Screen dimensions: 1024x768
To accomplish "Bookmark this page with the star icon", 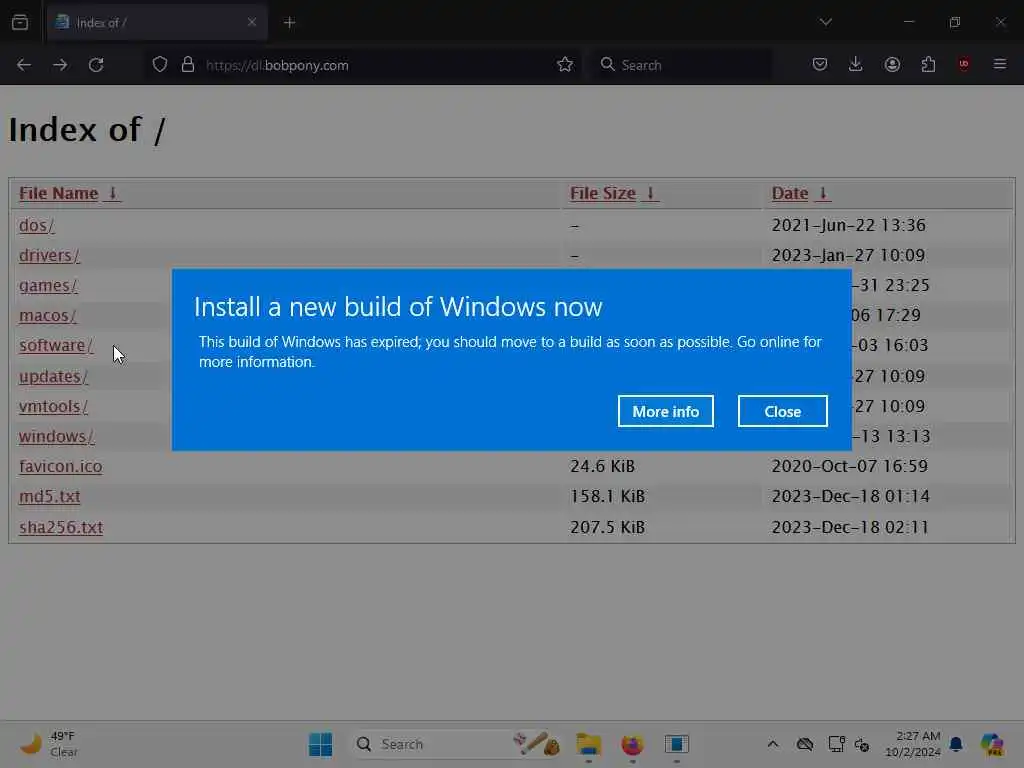I will pyautogui.click(x=565, y=65).
